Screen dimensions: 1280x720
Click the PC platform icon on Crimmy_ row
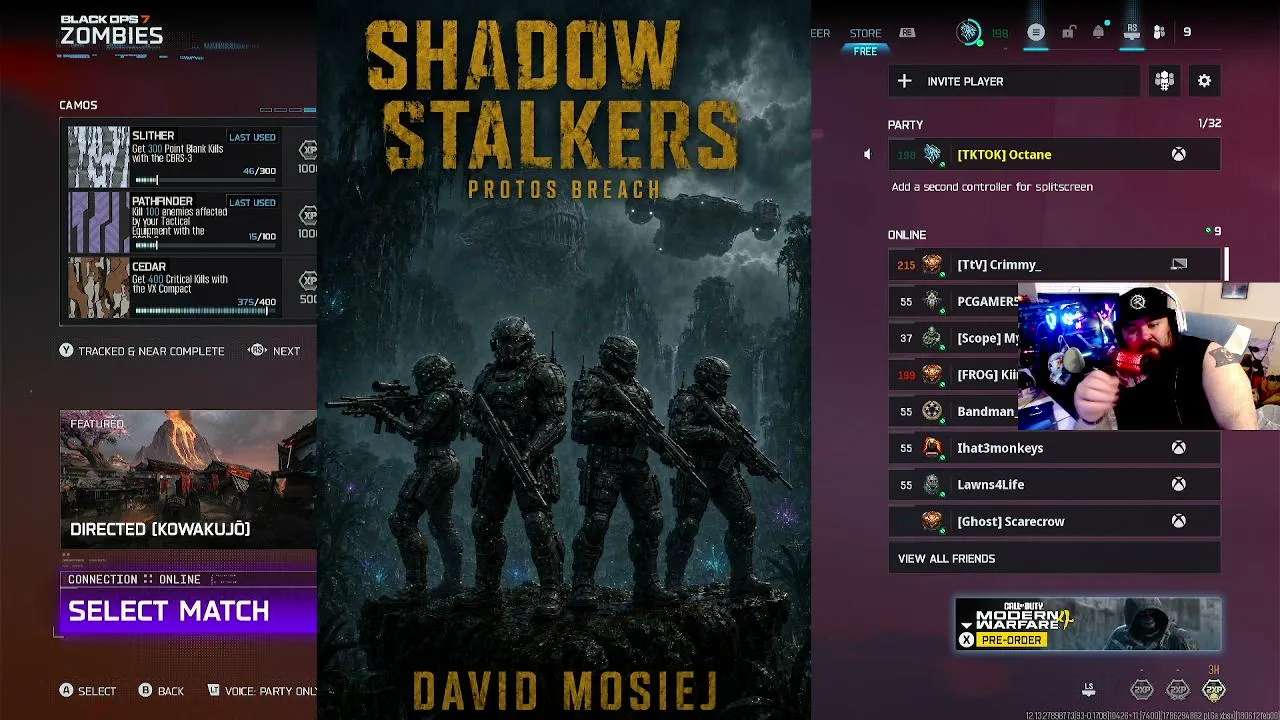pyautogui.click(x=1179, y=264)
